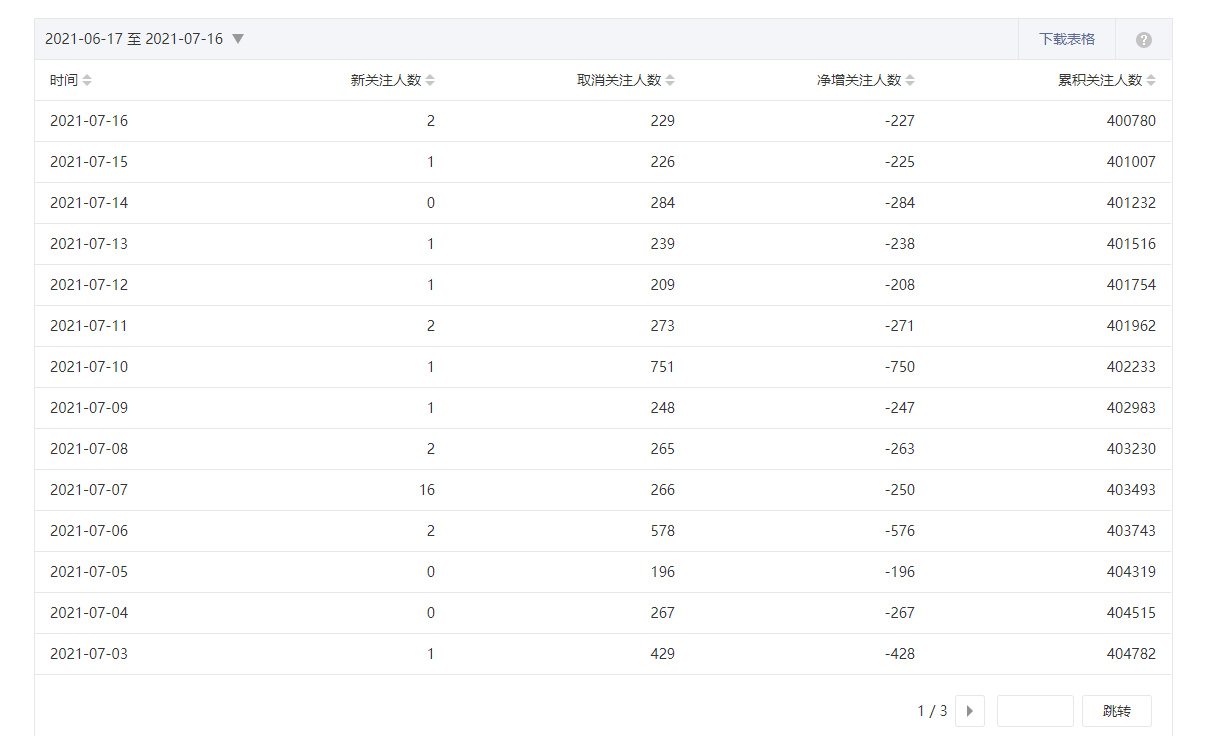Image resolution: width=1205 pixels, height=736 pixels.
Task: Click the 新关注人数 column header
Action: pyautogui.click(x=386, y=80)
